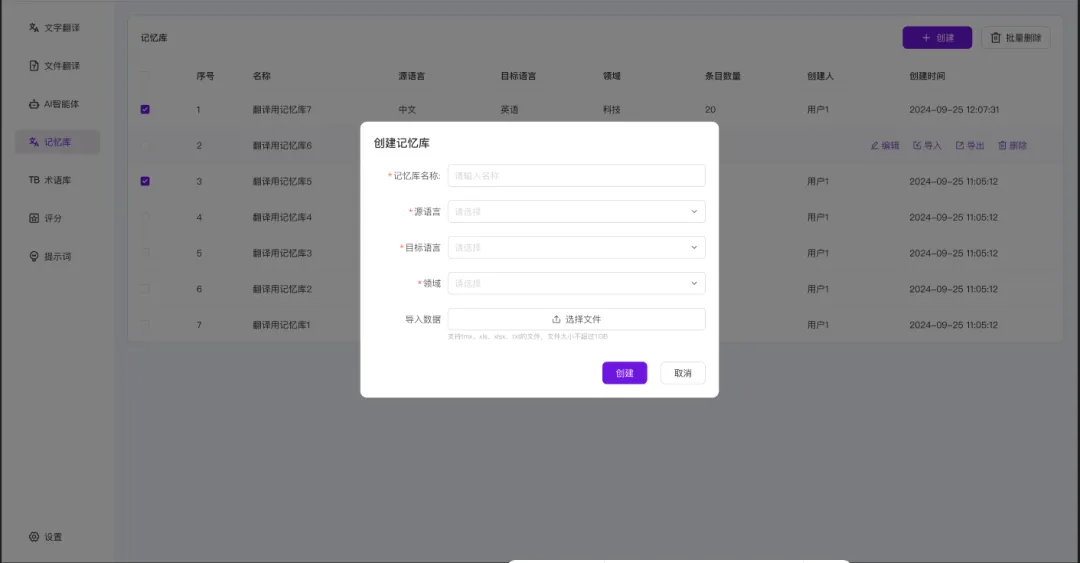Confirm with purple 创建 dialog button

coord(625,373)
